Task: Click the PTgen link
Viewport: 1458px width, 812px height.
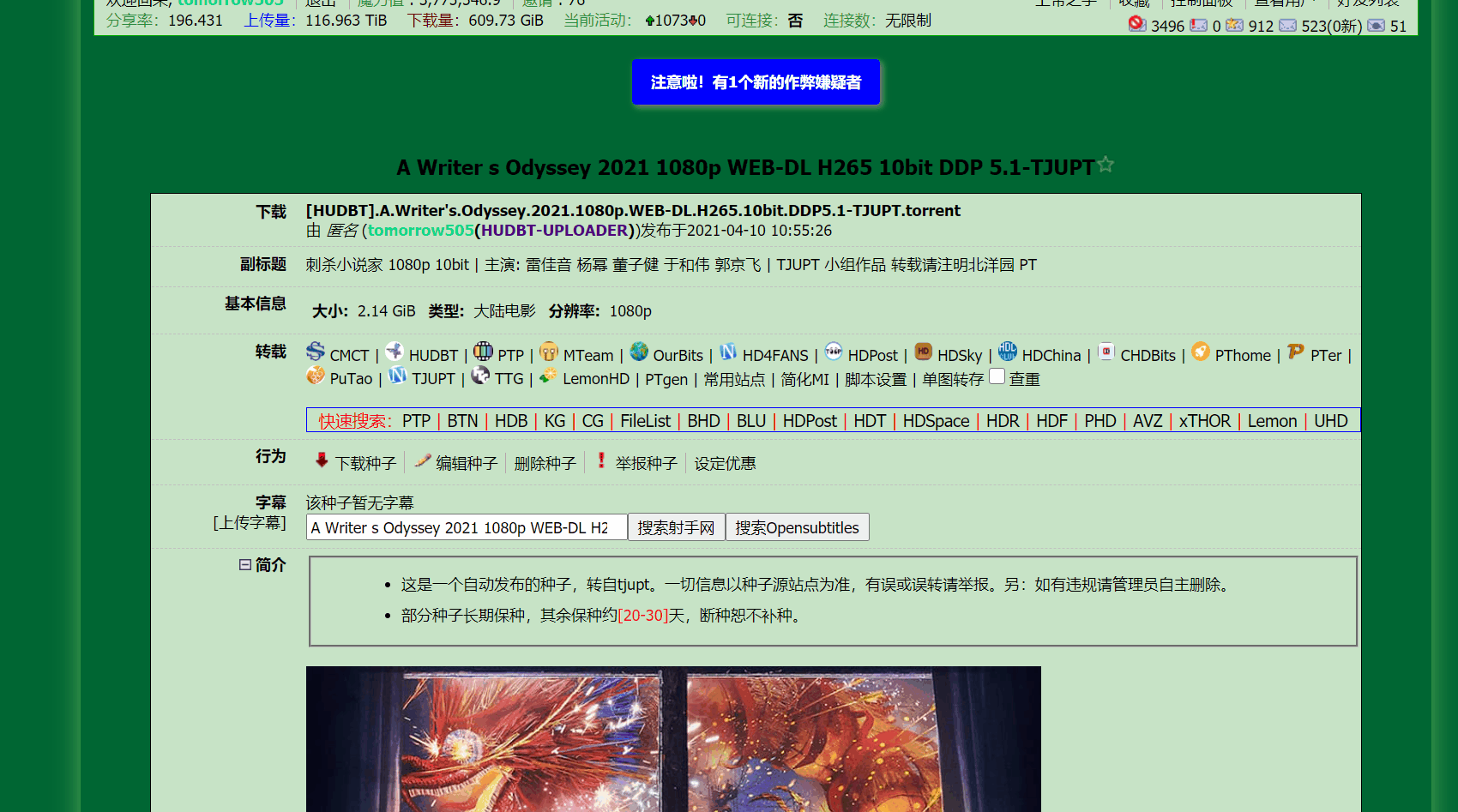Action: point(666,379)
